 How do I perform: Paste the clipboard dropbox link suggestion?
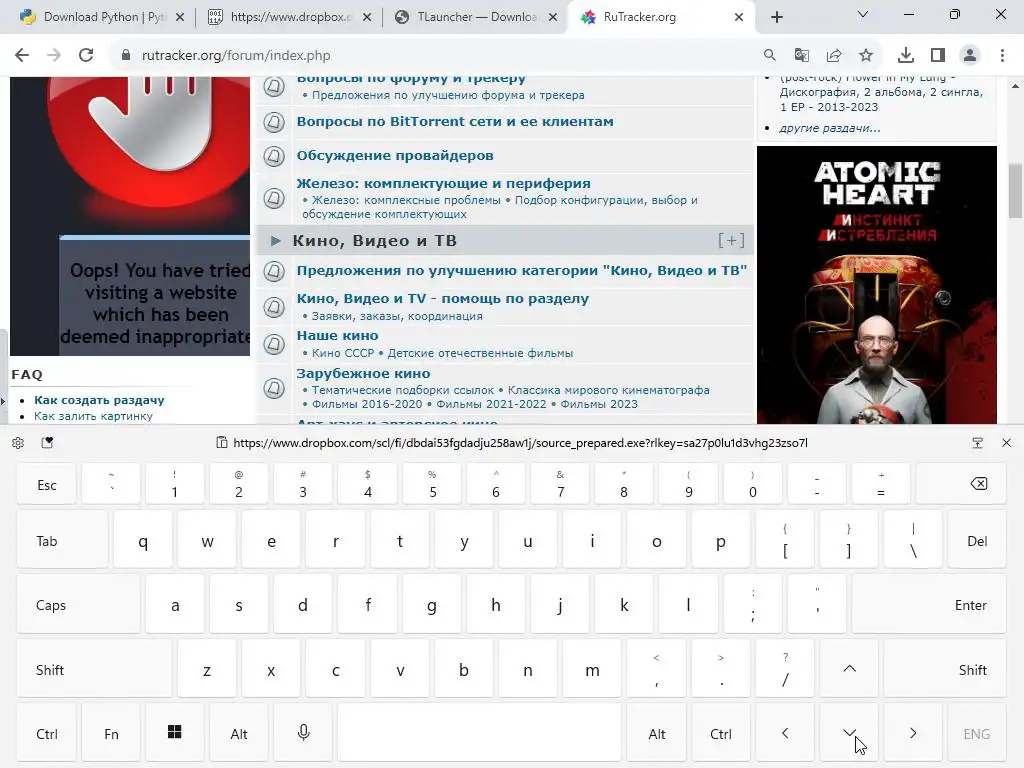coord(512,443)
